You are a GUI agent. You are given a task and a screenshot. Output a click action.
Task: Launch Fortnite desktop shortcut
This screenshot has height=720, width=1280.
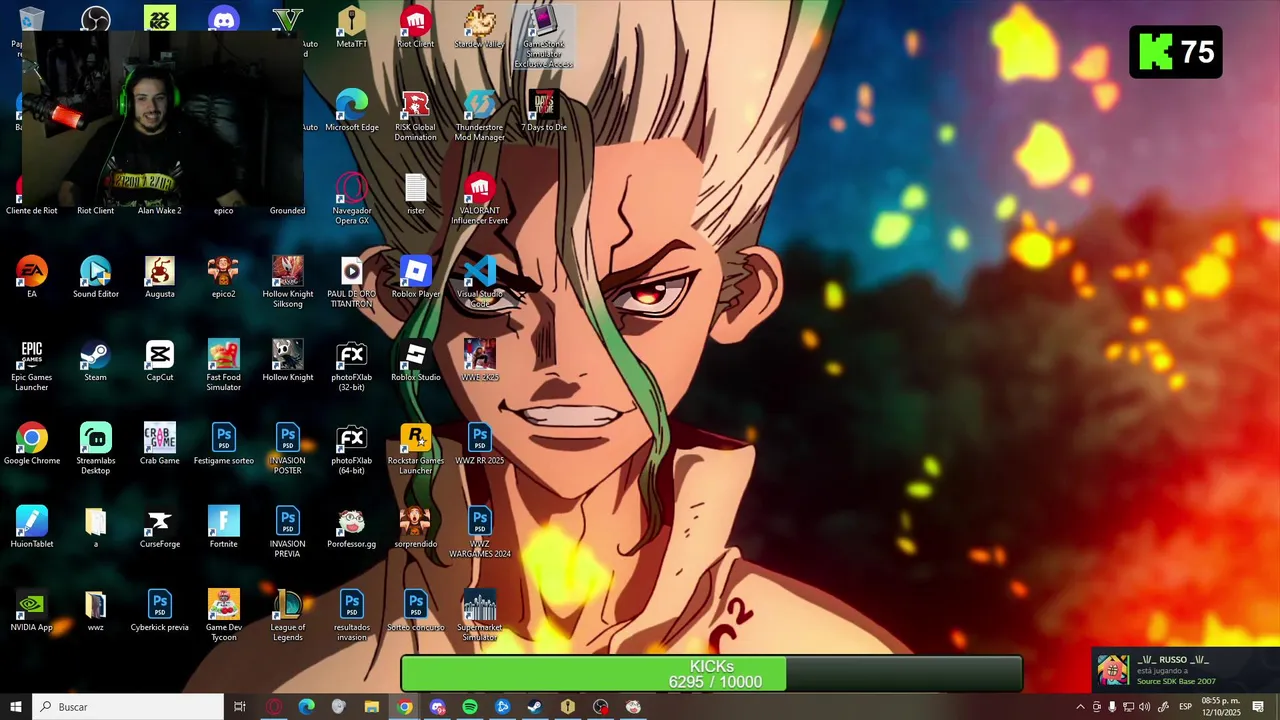point(224,527)
